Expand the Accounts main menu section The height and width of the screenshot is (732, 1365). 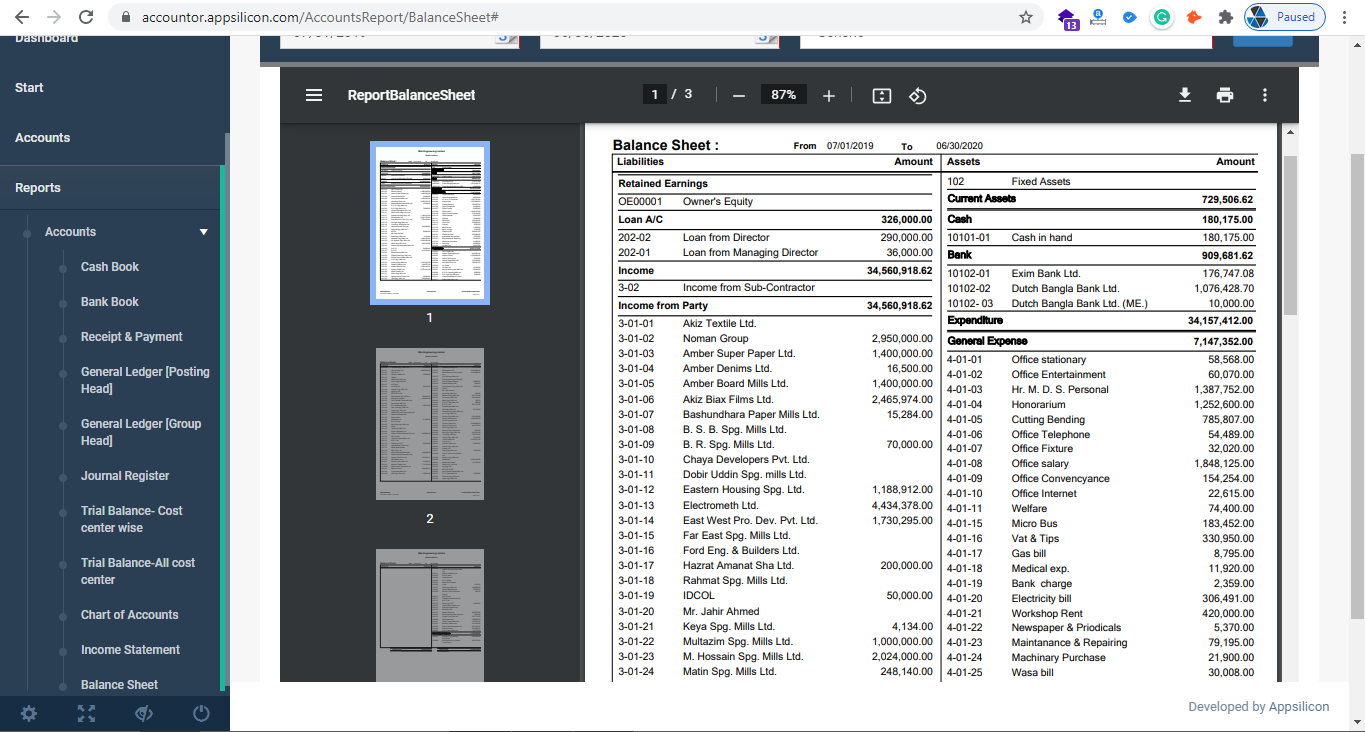coord(43,138)
